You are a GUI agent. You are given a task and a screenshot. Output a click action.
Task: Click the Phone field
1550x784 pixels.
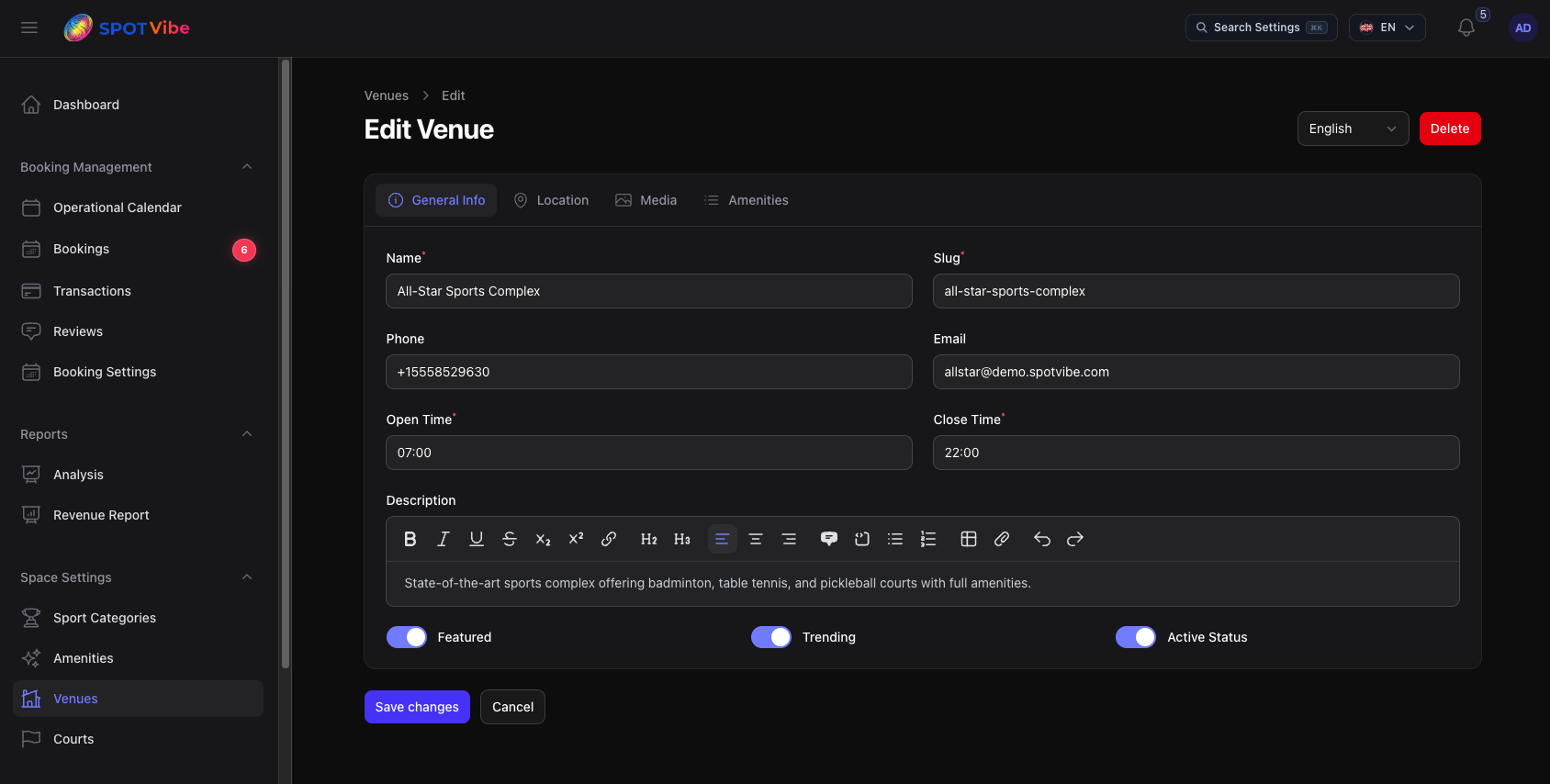pyautogui.click(x=649, y=372)
